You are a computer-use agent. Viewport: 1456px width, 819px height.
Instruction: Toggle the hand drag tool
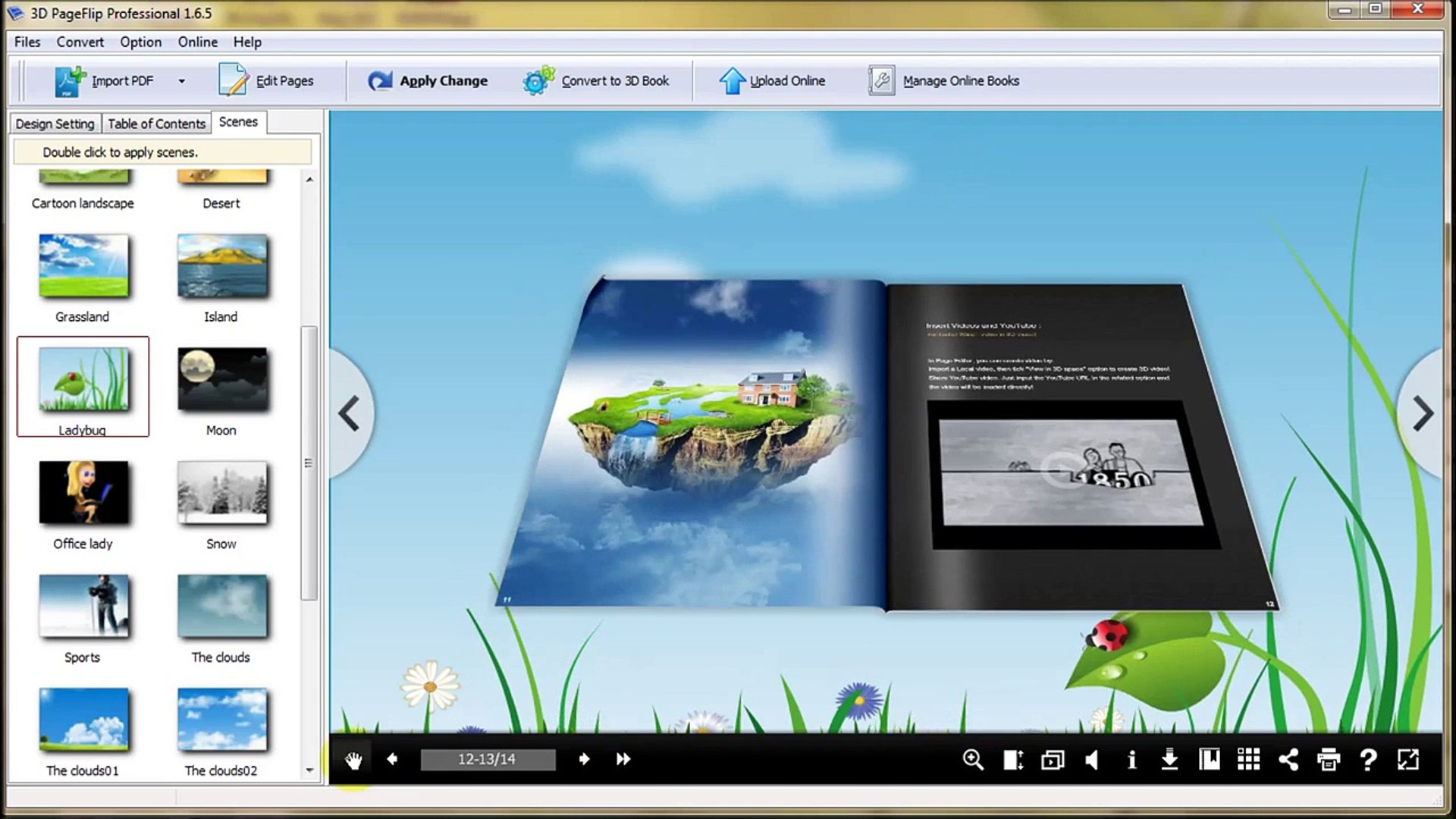(353, 759)
